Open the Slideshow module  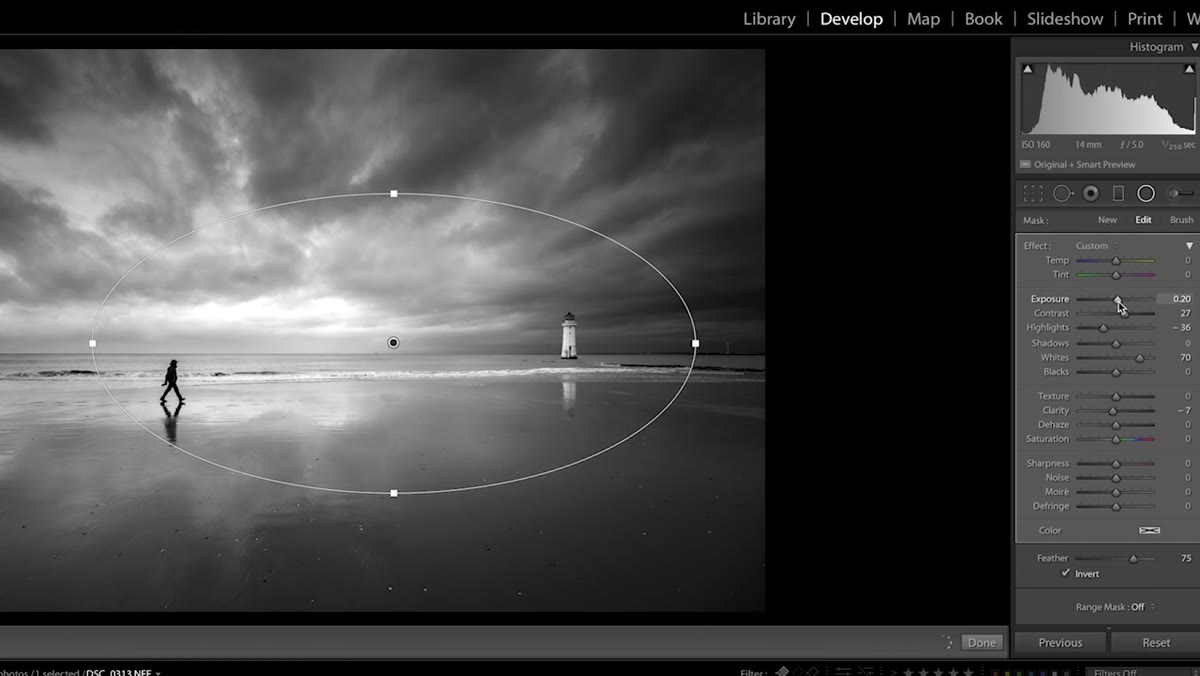tap(1065, 19)
